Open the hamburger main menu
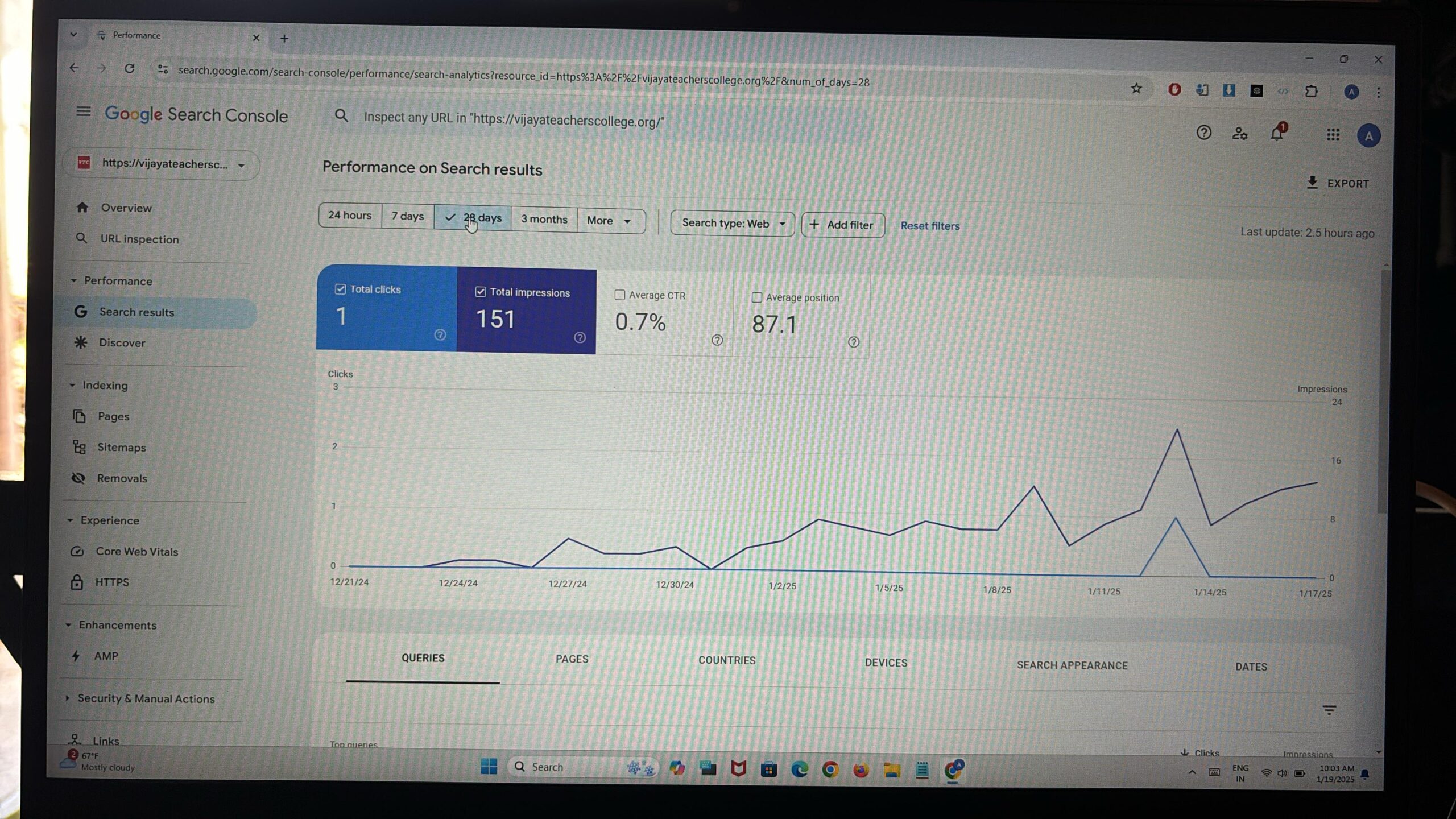The image size is (1456, 819). (x=84, y=111)
